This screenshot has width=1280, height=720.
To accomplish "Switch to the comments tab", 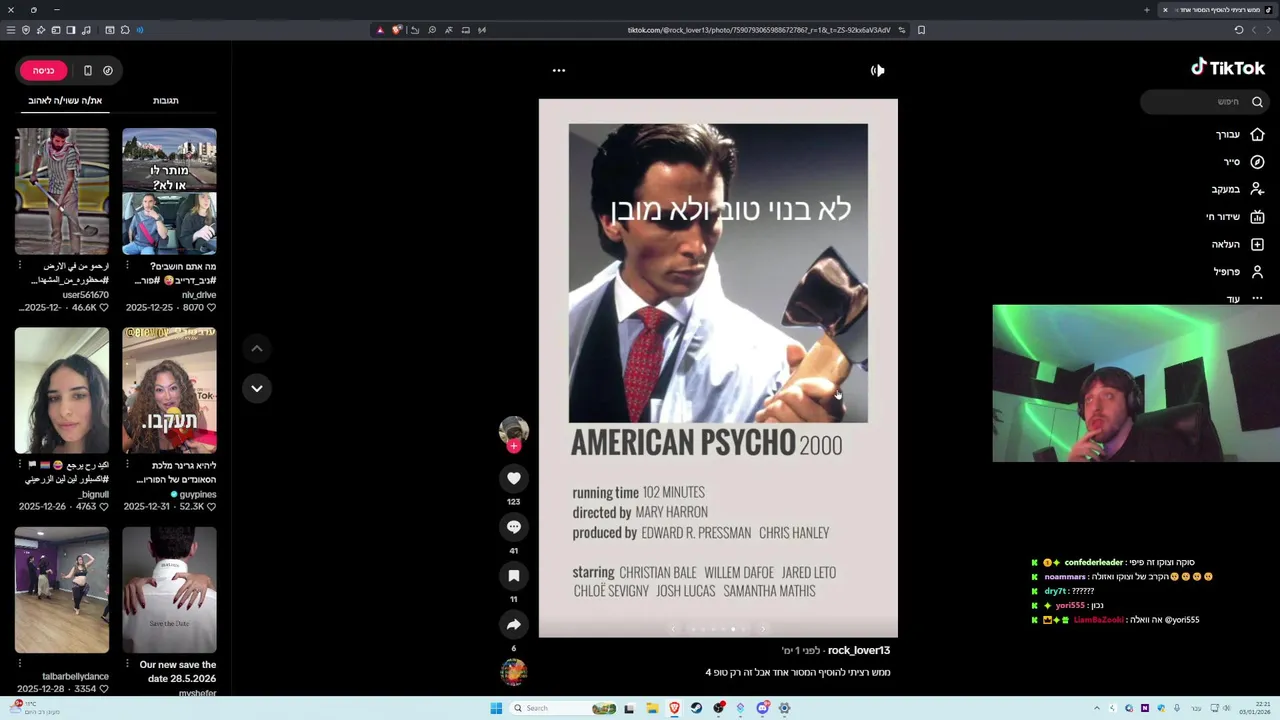I will pyautogui.click(x=166, y=100).
